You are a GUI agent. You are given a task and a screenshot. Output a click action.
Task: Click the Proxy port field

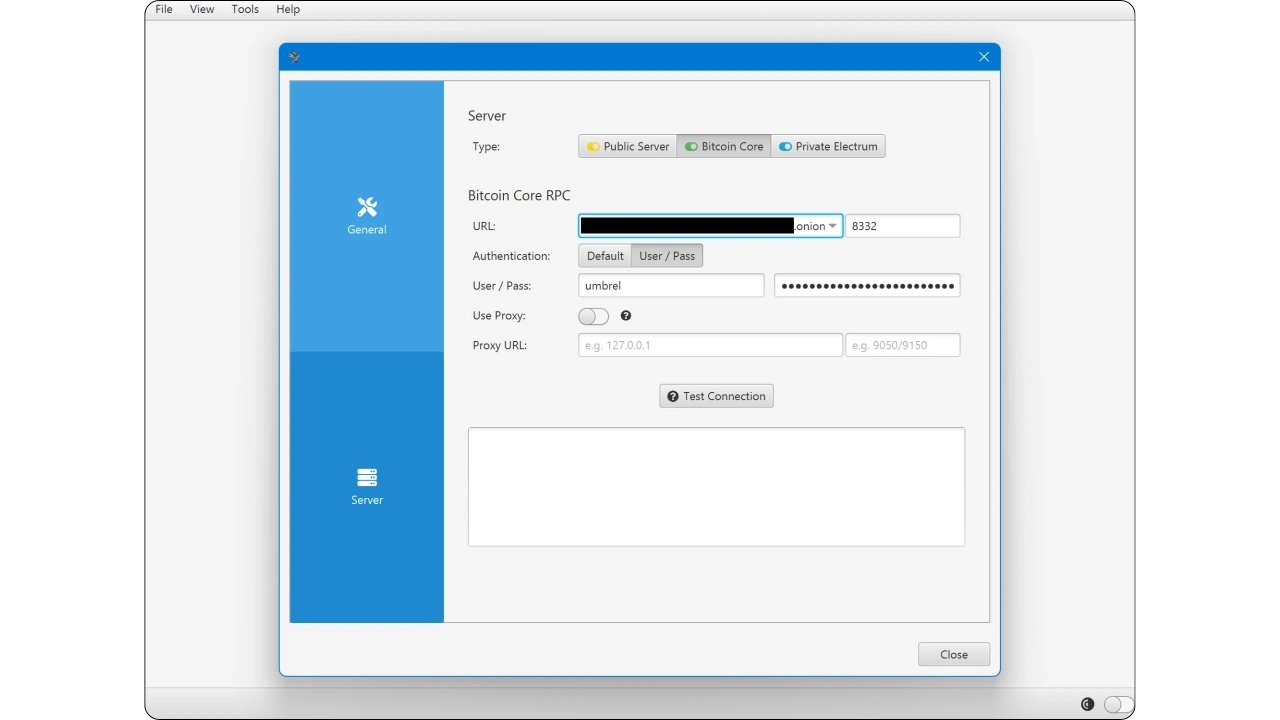pos(903,345)
